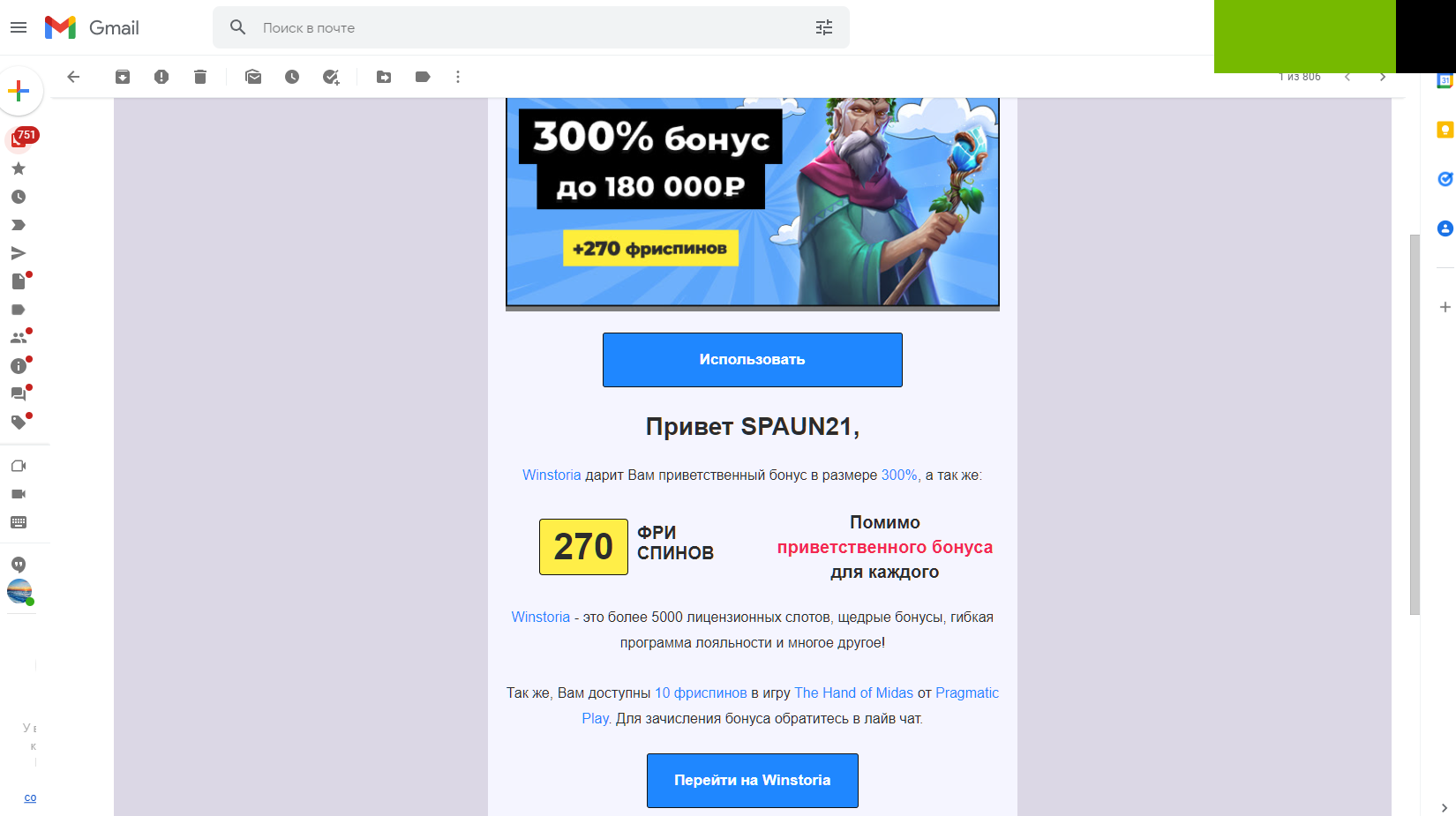
Task: Open labels icon in toolbar
Action: (423, 77)
